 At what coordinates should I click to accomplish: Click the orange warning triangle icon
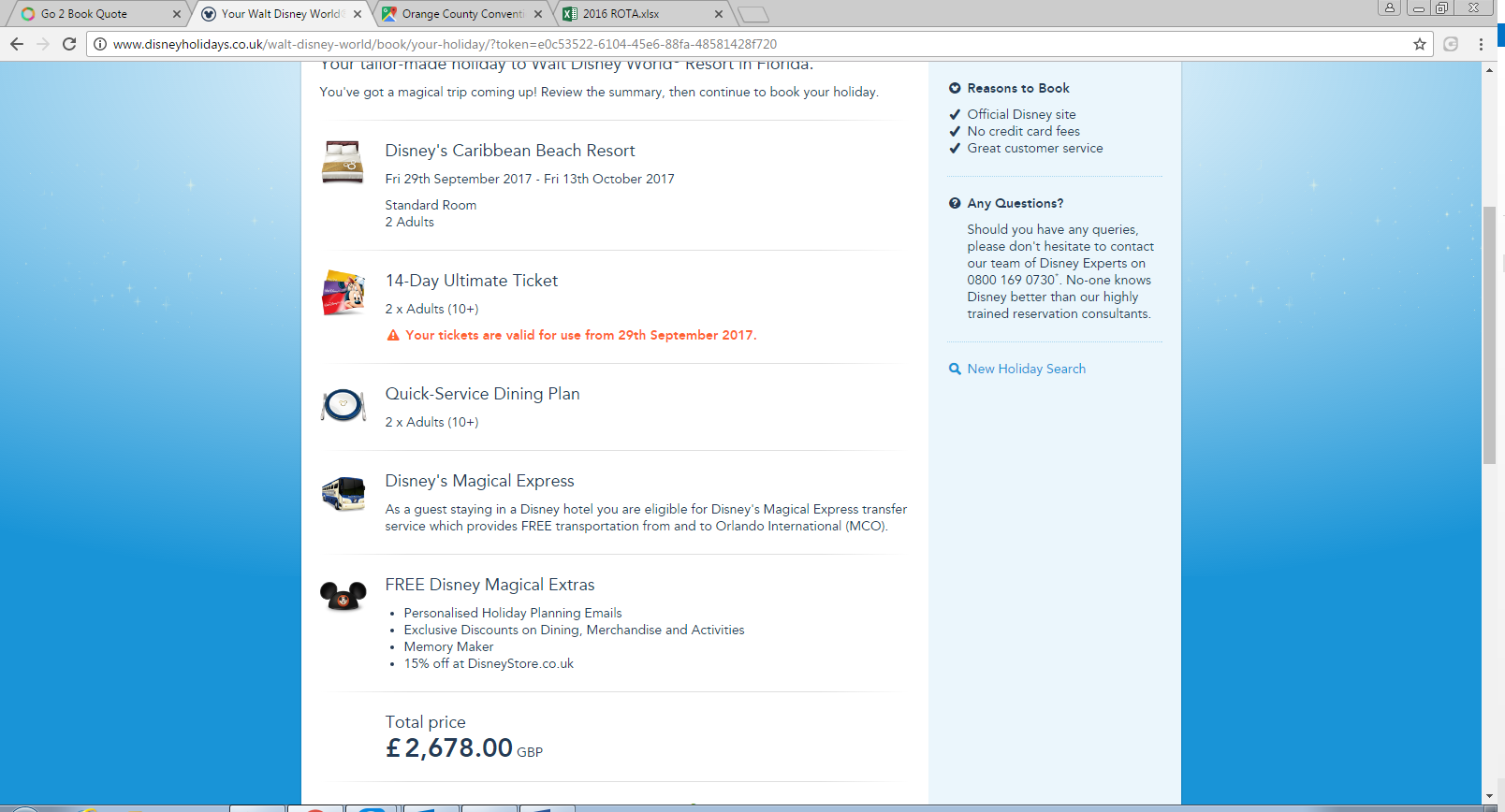pos(393,335)
